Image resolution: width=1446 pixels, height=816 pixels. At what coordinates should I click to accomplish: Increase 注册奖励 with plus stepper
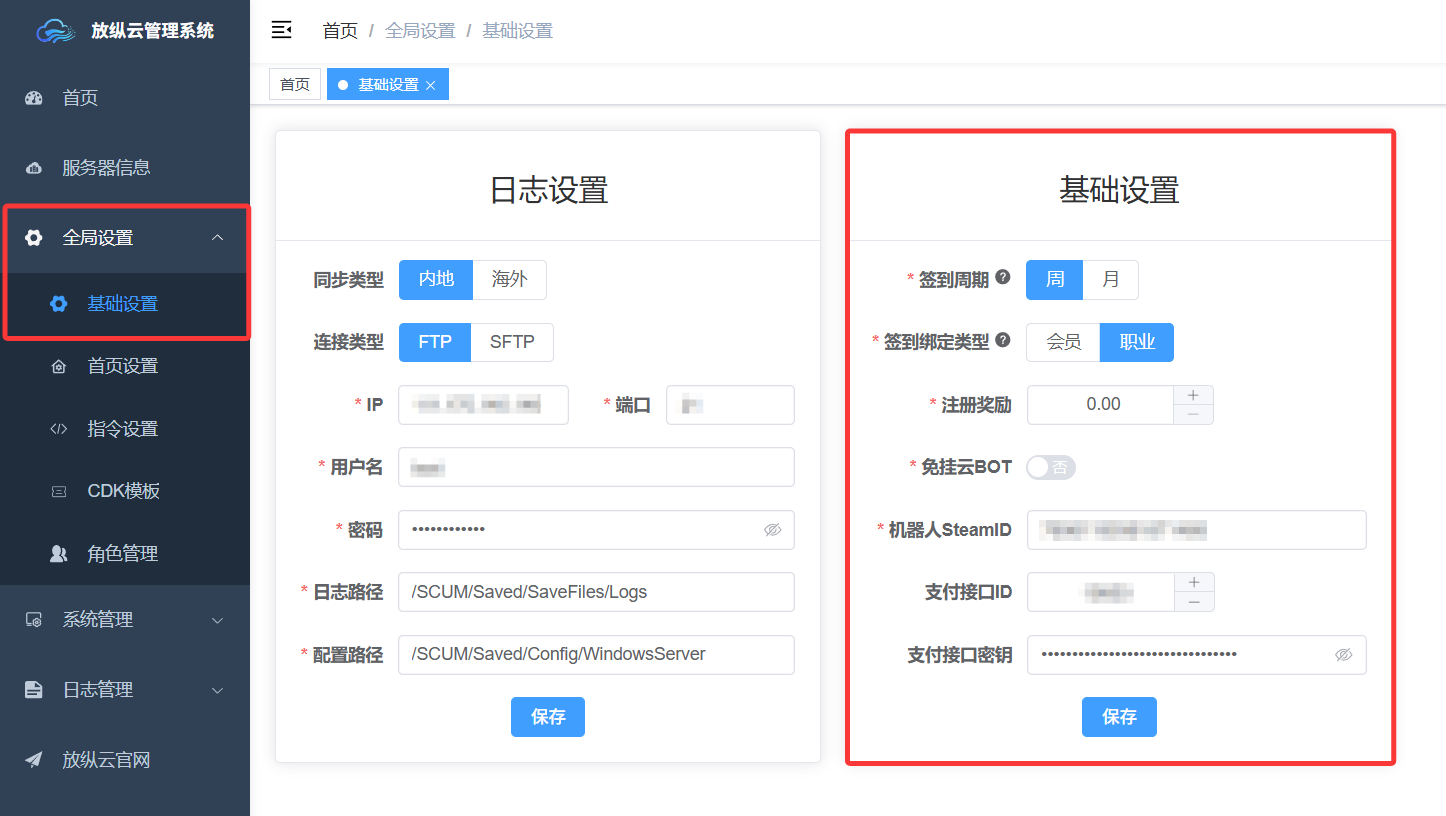point(1193,395)
